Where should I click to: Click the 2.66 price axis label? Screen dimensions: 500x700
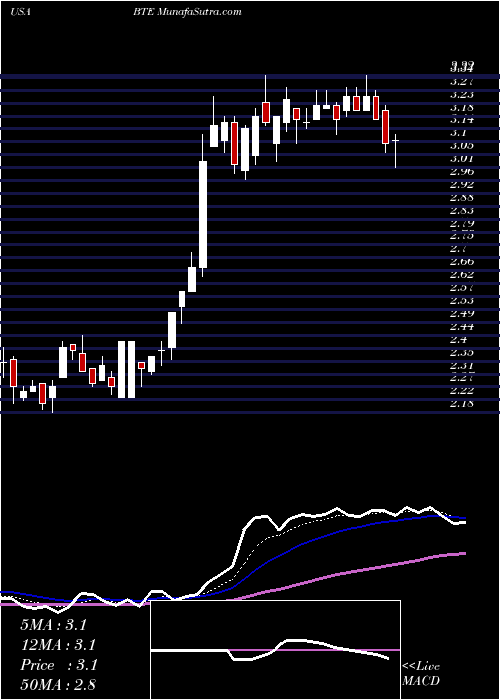point(462,262)
